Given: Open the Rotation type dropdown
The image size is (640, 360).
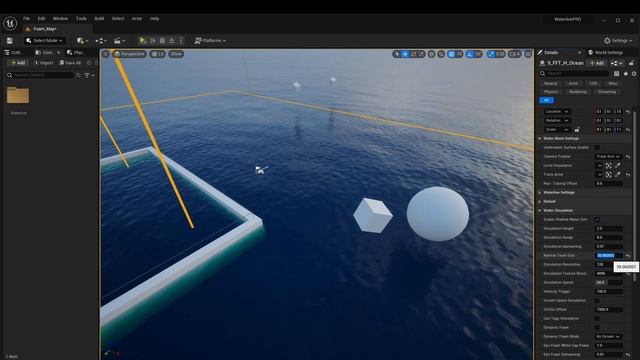Looking at the screenshot, I should coord(557,120).
